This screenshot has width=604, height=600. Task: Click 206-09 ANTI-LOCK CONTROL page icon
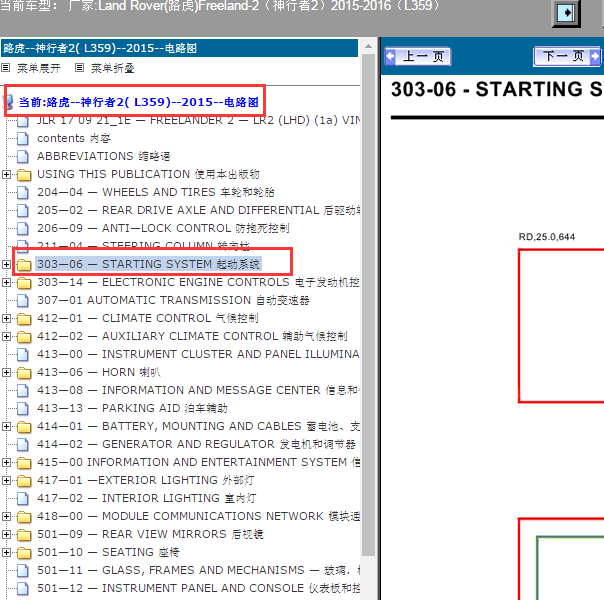23,228
